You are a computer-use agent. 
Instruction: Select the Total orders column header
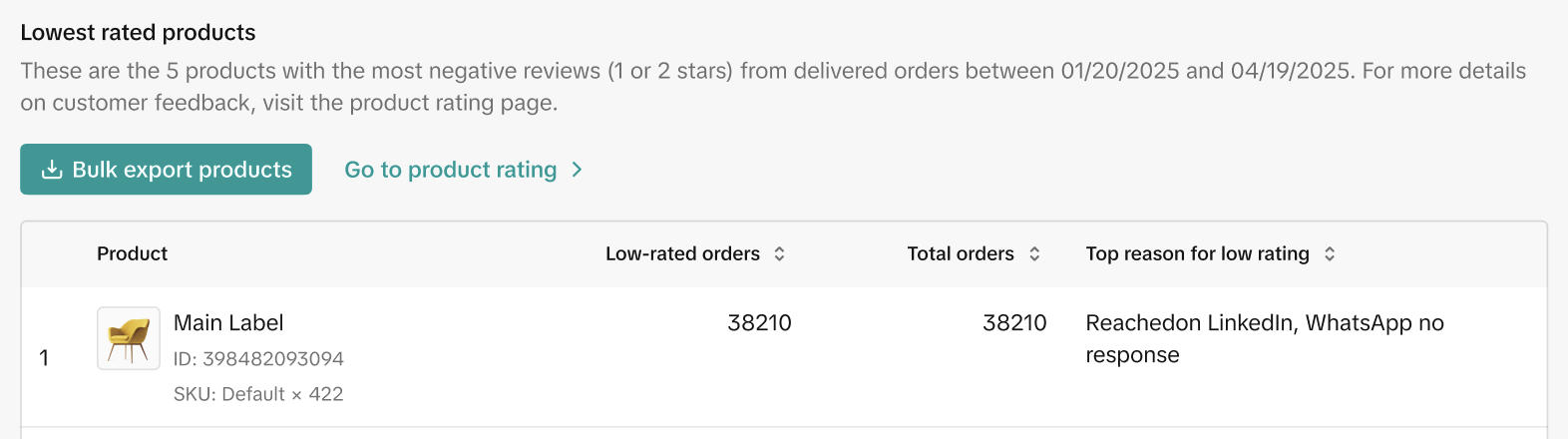point(960,253)
